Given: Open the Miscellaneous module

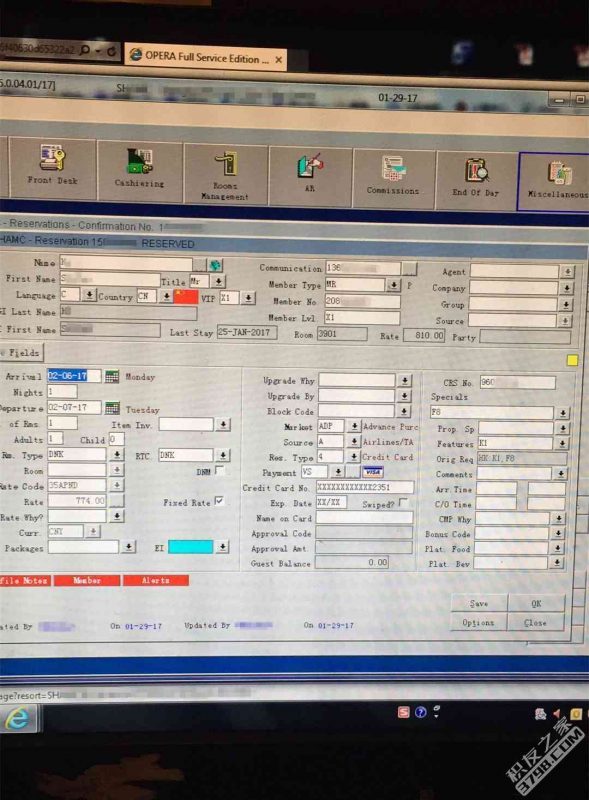Looking at the screenshot, I should coord(555,181).
